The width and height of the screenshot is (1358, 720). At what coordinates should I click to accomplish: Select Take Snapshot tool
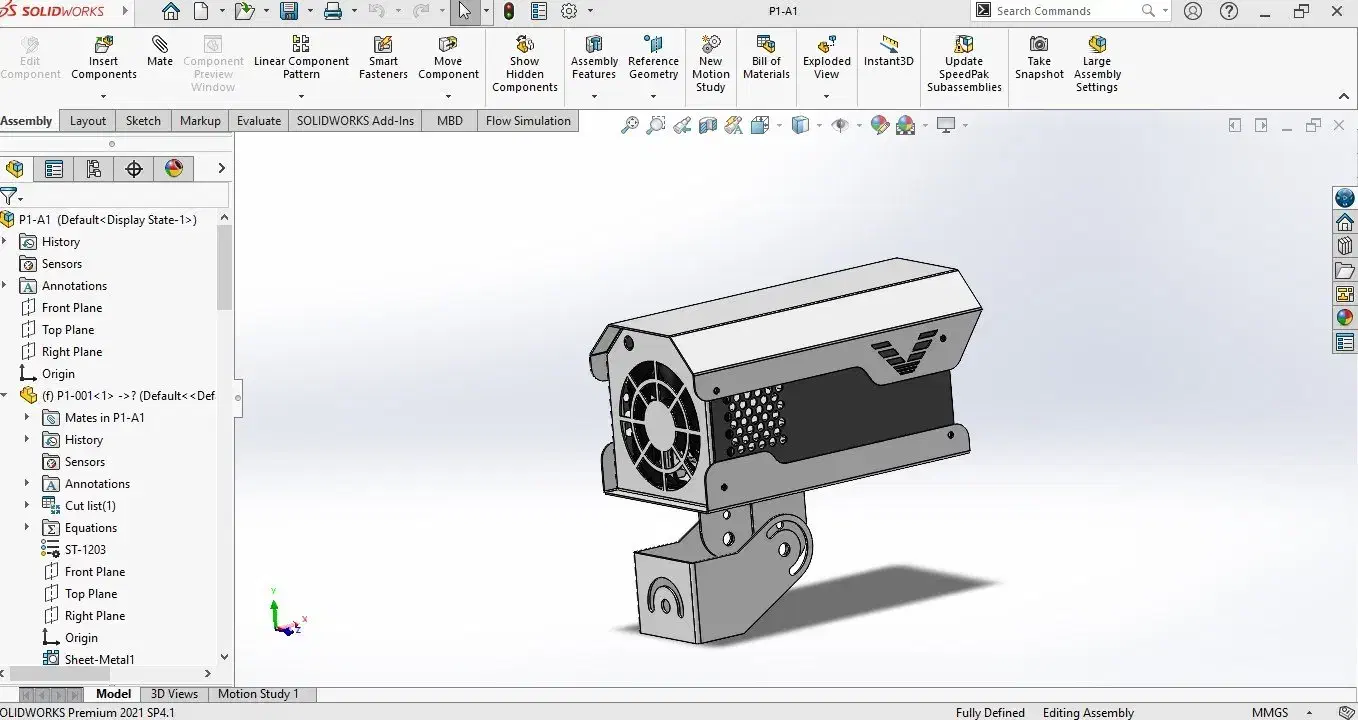(1039, 46)
